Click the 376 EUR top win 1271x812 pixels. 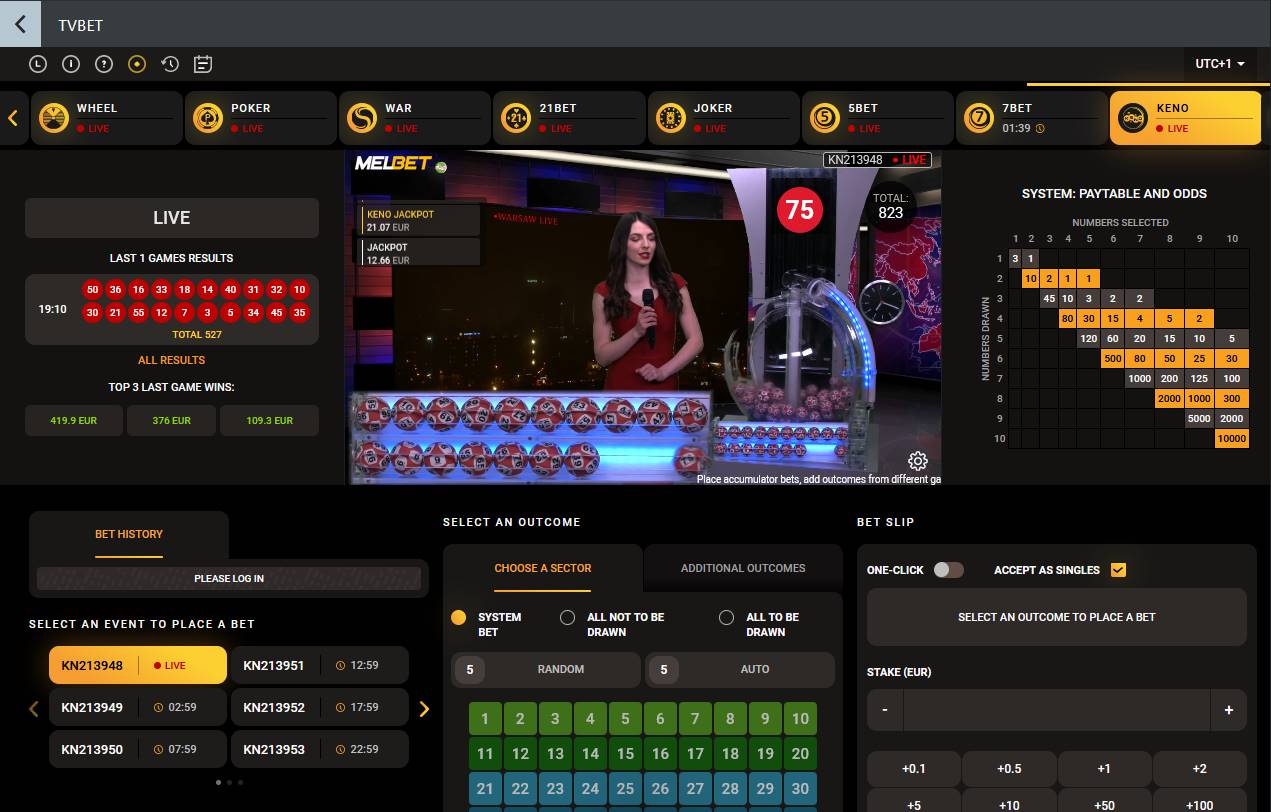click(172, 421)
